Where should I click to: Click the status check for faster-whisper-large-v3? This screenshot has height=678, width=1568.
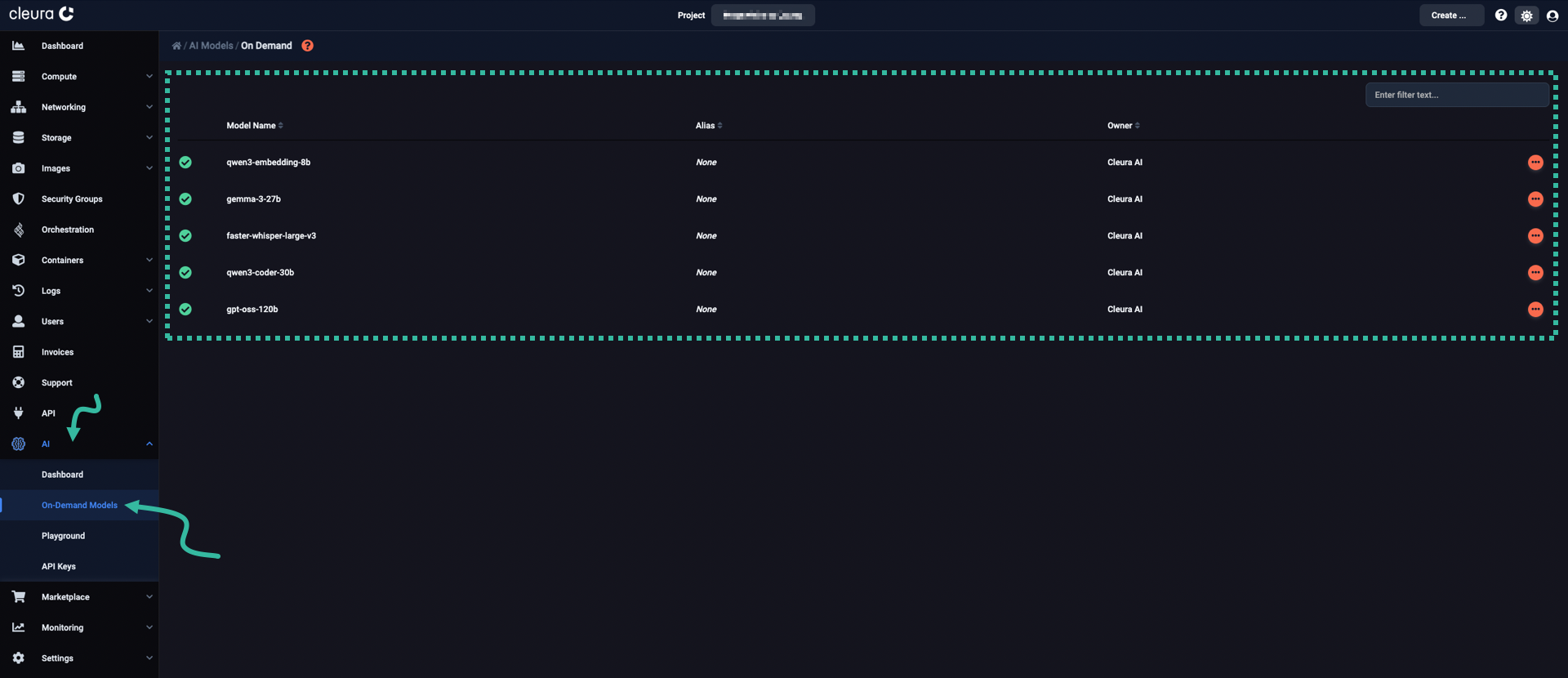tap(185, 236)
